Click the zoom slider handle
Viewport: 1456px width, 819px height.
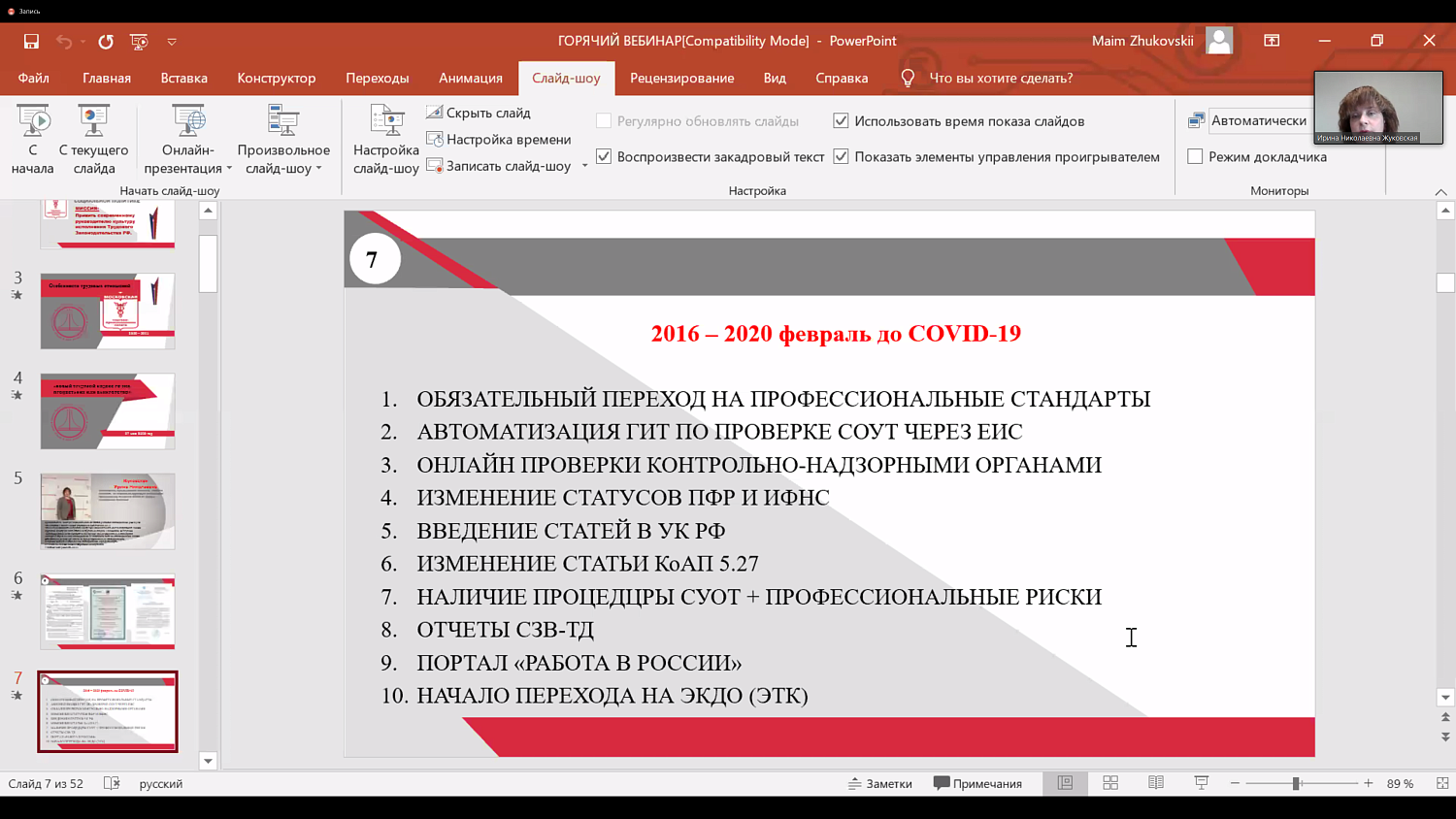1296,783
